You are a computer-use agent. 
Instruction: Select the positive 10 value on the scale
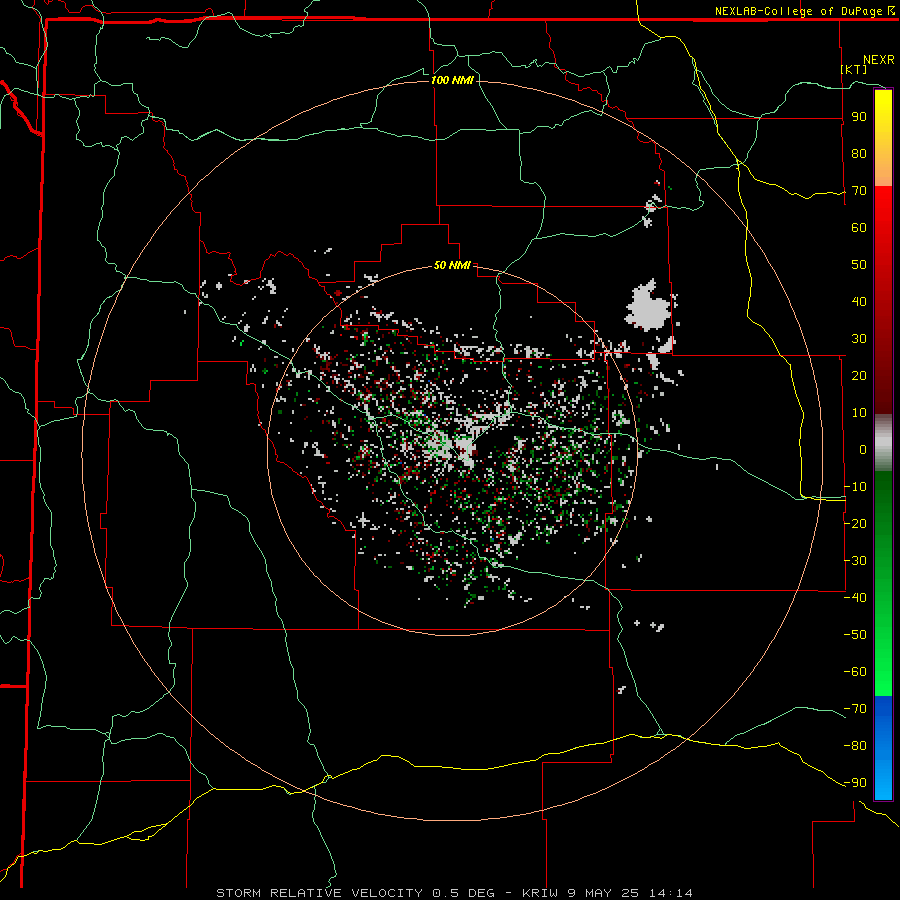(859, 413)
